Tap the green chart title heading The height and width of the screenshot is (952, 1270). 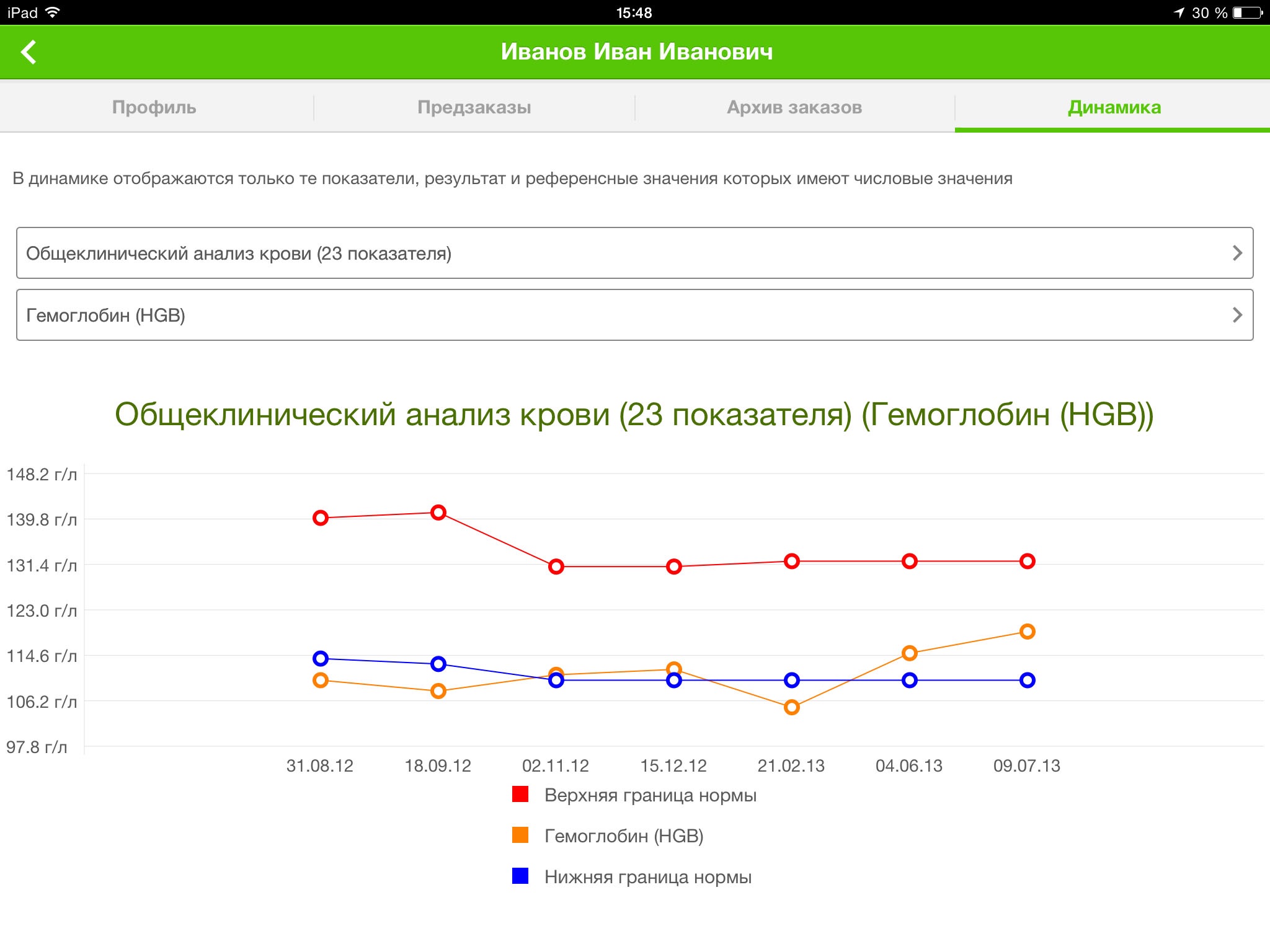(x=634, y=415)
